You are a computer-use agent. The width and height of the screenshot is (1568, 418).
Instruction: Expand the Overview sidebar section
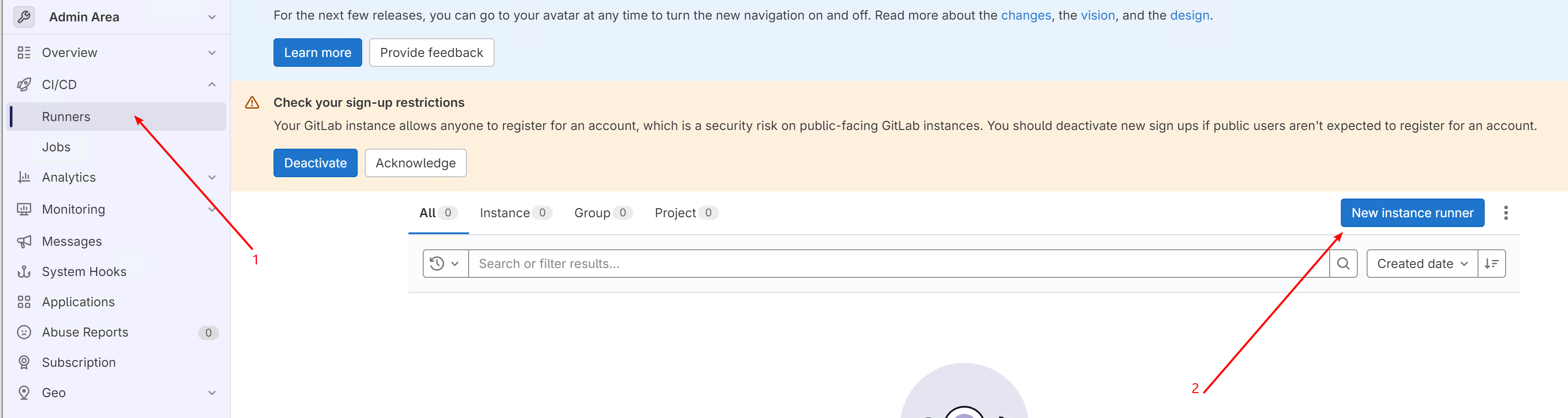[x=211, y=53]
